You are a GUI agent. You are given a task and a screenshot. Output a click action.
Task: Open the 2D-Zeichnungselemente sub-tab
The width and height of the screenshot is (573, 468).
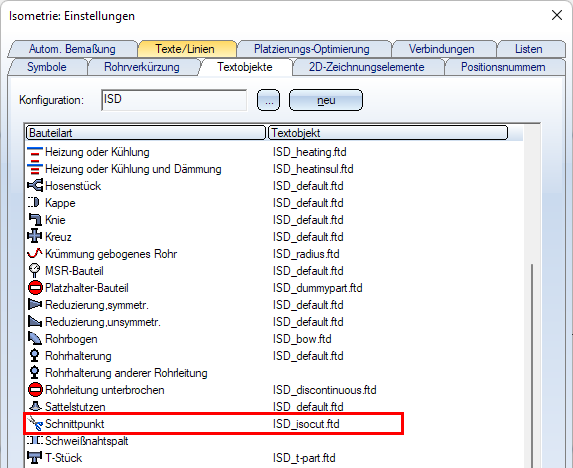[367, 67]
